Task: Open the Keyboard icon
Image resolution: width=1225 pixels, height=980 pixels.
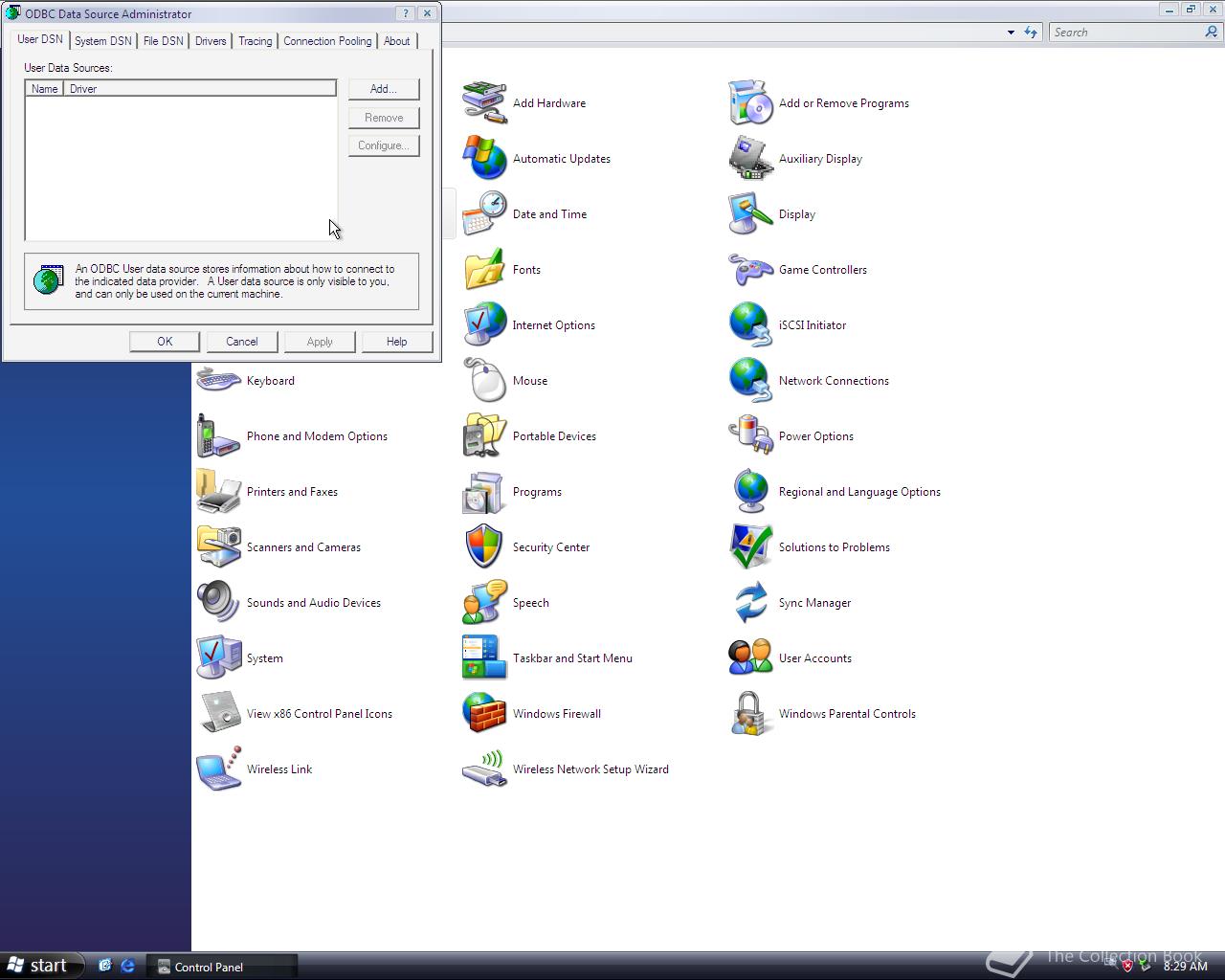Action: pyautogui.click(x=218, y=381)
